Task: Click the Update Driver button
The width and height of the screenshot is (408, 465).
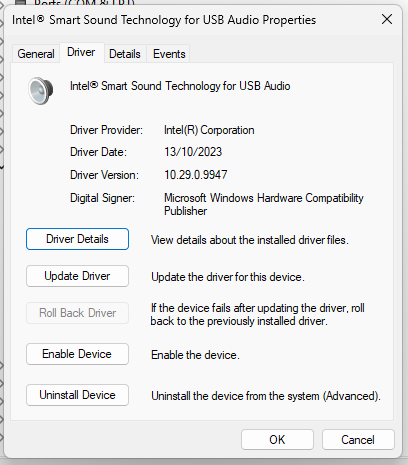Action: 77,276
